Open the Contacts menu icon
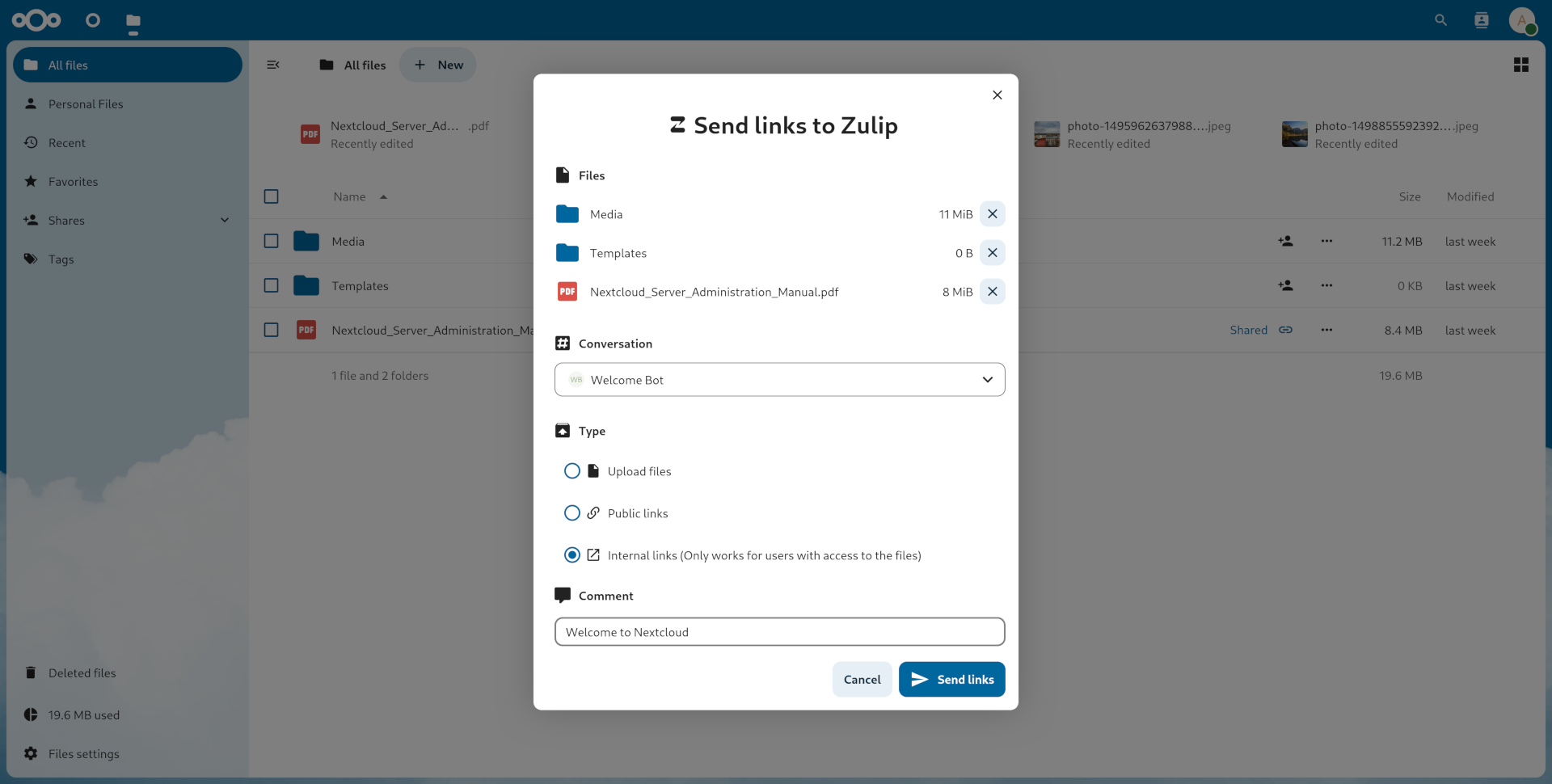Viewport: 1552px width, 784px height. (1481, 20)
